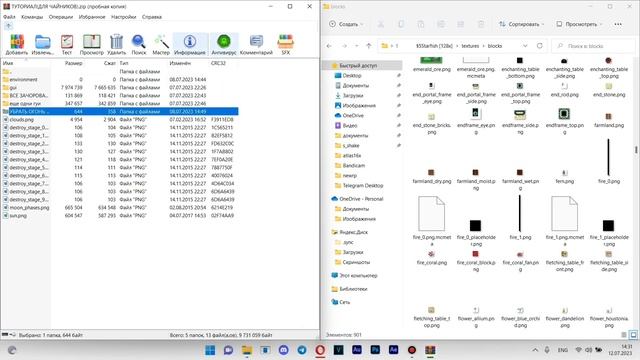
Task: Sort archive list by Изменён column header
Action: click(x=180, y=63)
